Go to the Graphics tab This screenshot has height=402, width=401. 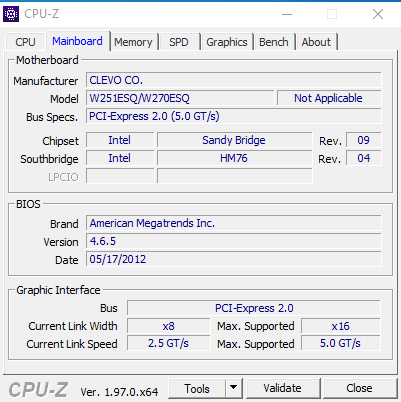pos(227,42)
